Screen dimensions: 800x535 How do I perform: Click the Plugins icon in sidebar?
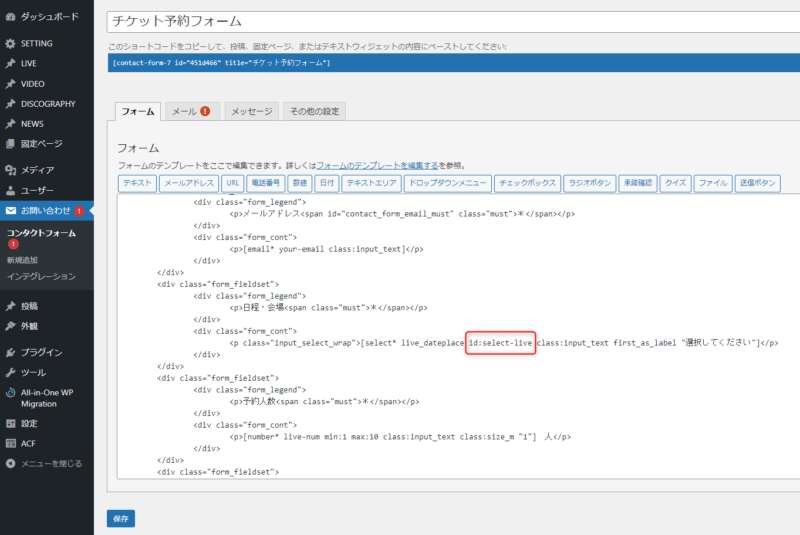pos(10,352)
